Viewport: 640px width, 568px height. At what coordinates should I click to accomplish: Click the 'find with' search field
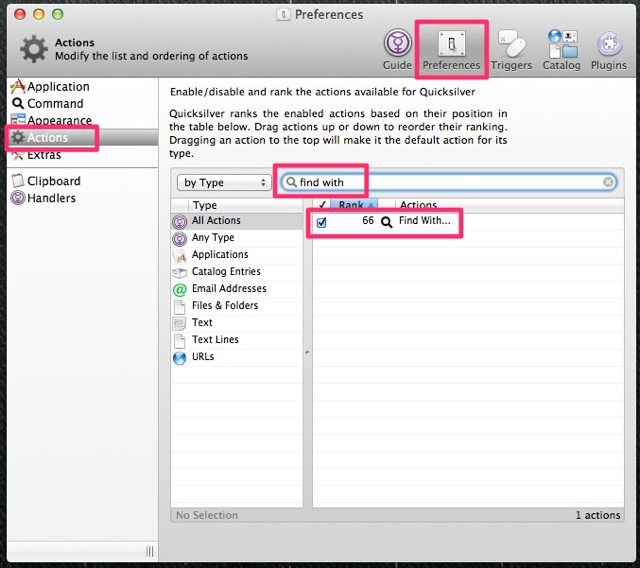pyautogui.click(x=448, y=182)
